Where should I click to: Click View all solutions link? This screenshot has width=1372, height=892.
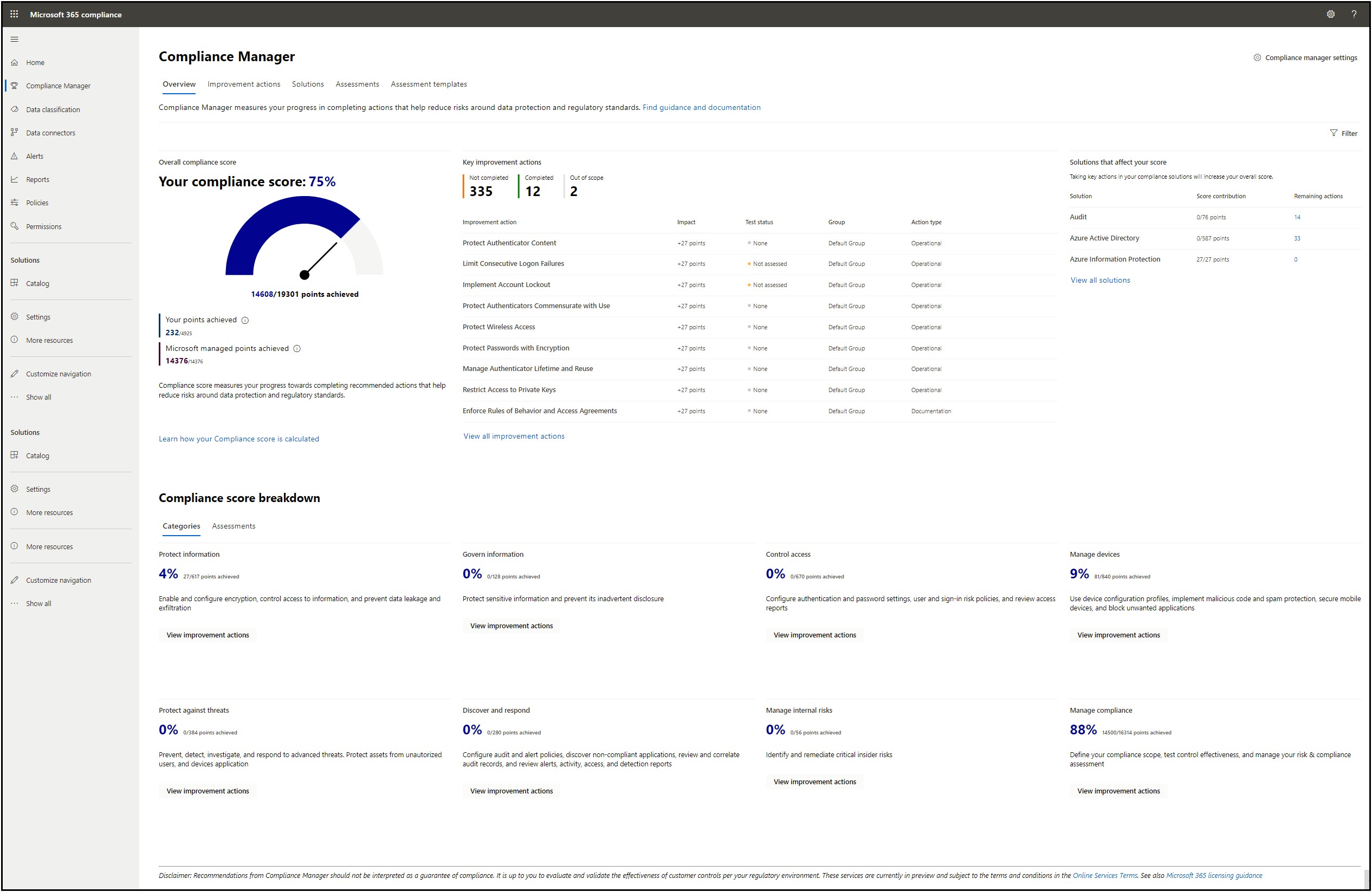point(1100,280)
